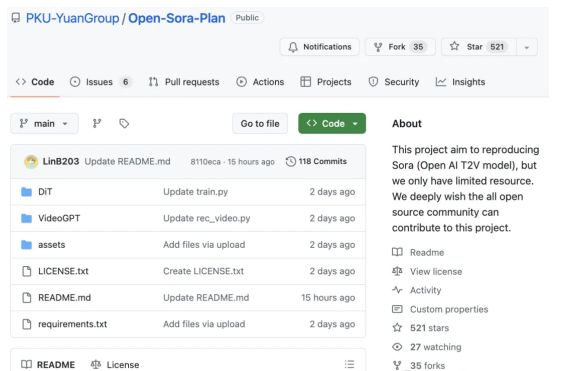Click the folder icon next to DiT
Viewport: 561px width, 371px height.
[x=26, y=192]
